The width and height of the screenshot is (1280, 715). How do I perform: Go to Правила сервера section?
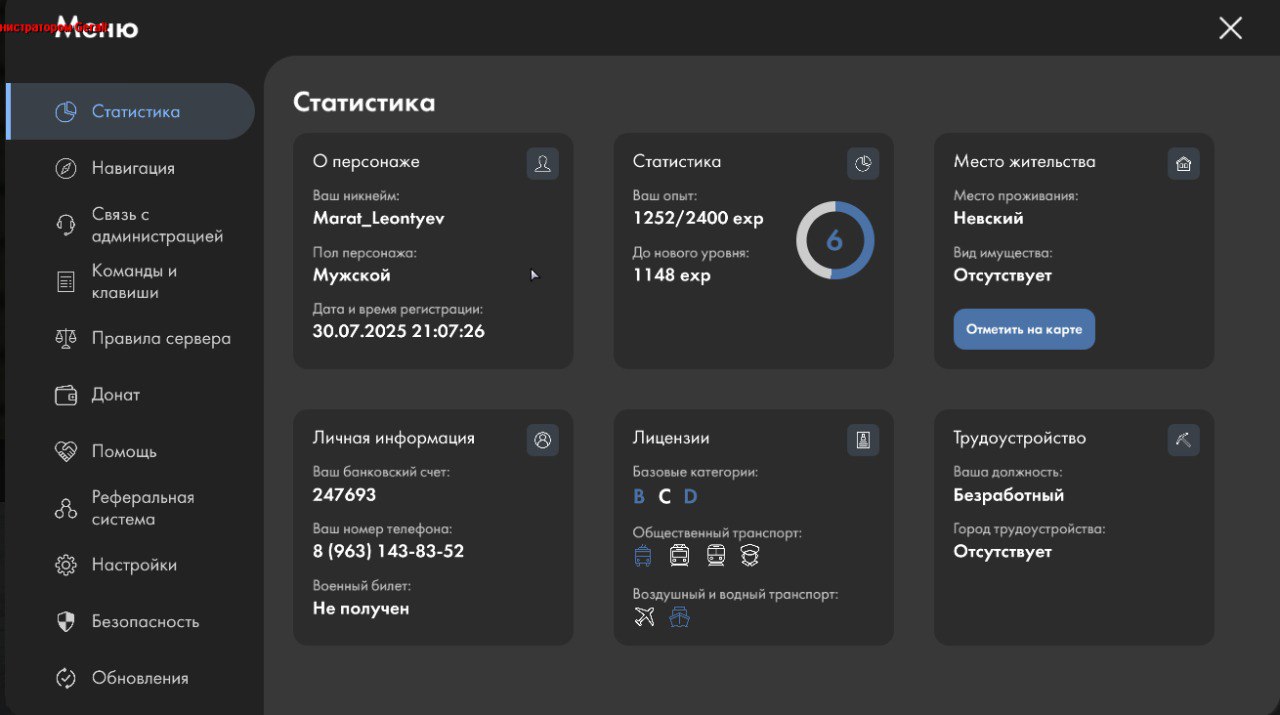point(160,338)
